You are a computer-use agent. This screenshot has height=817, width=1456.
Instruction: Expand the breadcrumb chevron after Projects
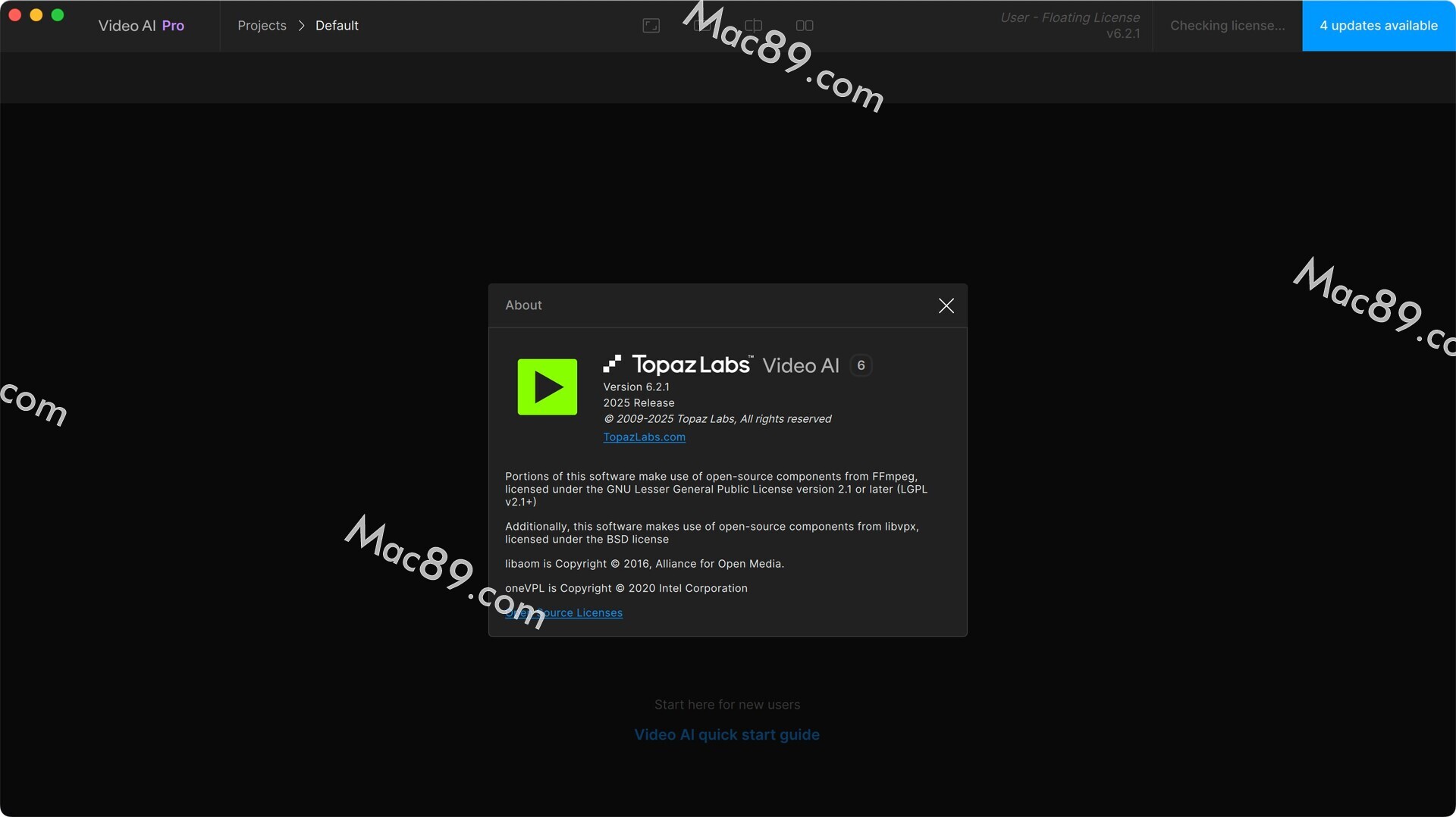coord(301,26)
